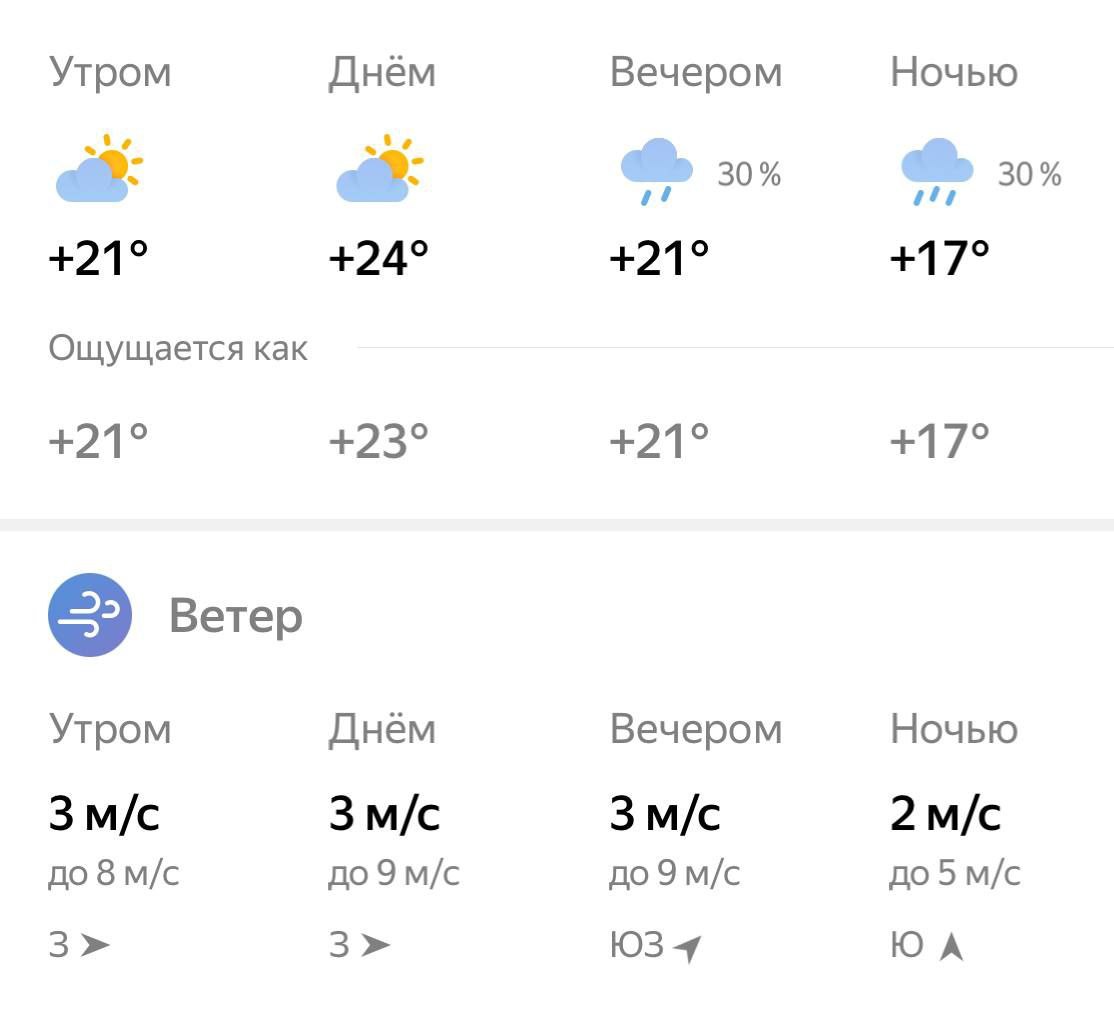The image size is (1114, 1026).
Task: Click the daytime partly cloudy sun icon
Action: coord(379,168)
